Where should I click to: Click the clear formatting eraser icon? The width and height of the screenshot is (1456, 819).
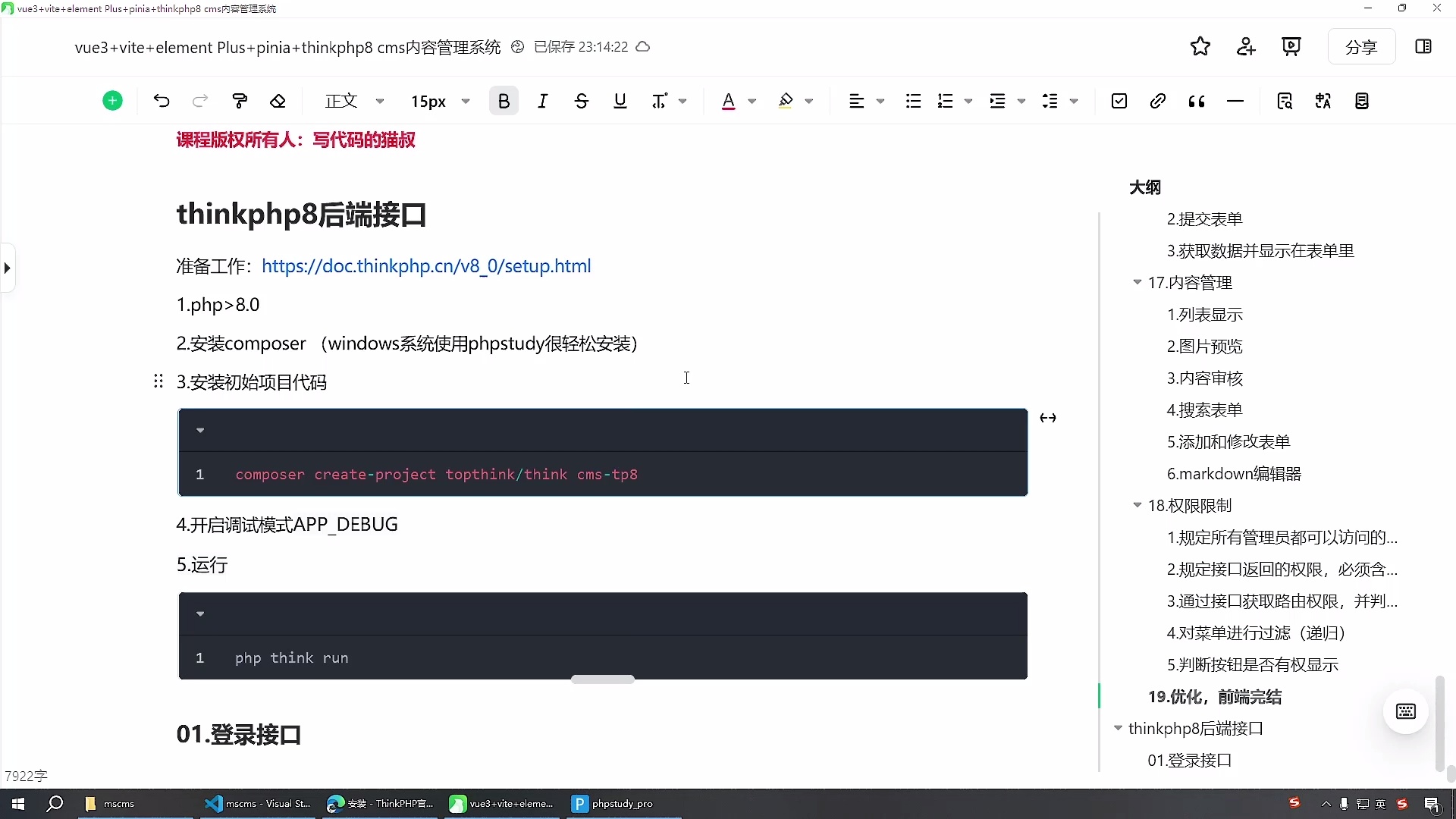(278, 100)
